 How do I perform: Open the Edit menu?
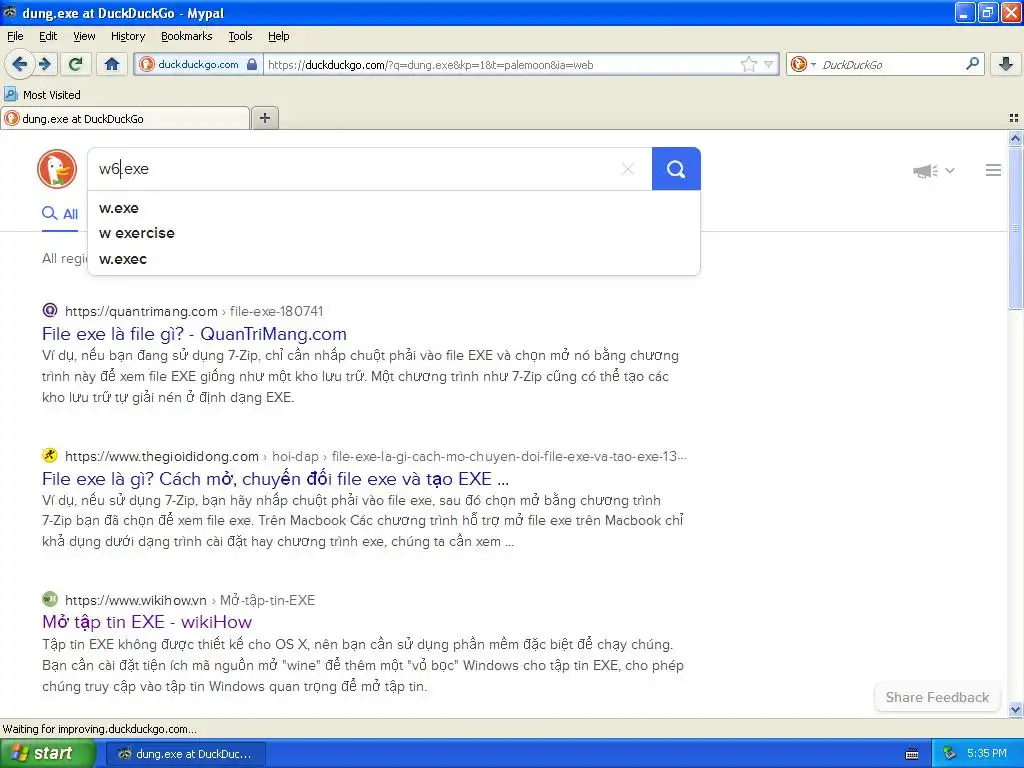[x=48, y=37]
